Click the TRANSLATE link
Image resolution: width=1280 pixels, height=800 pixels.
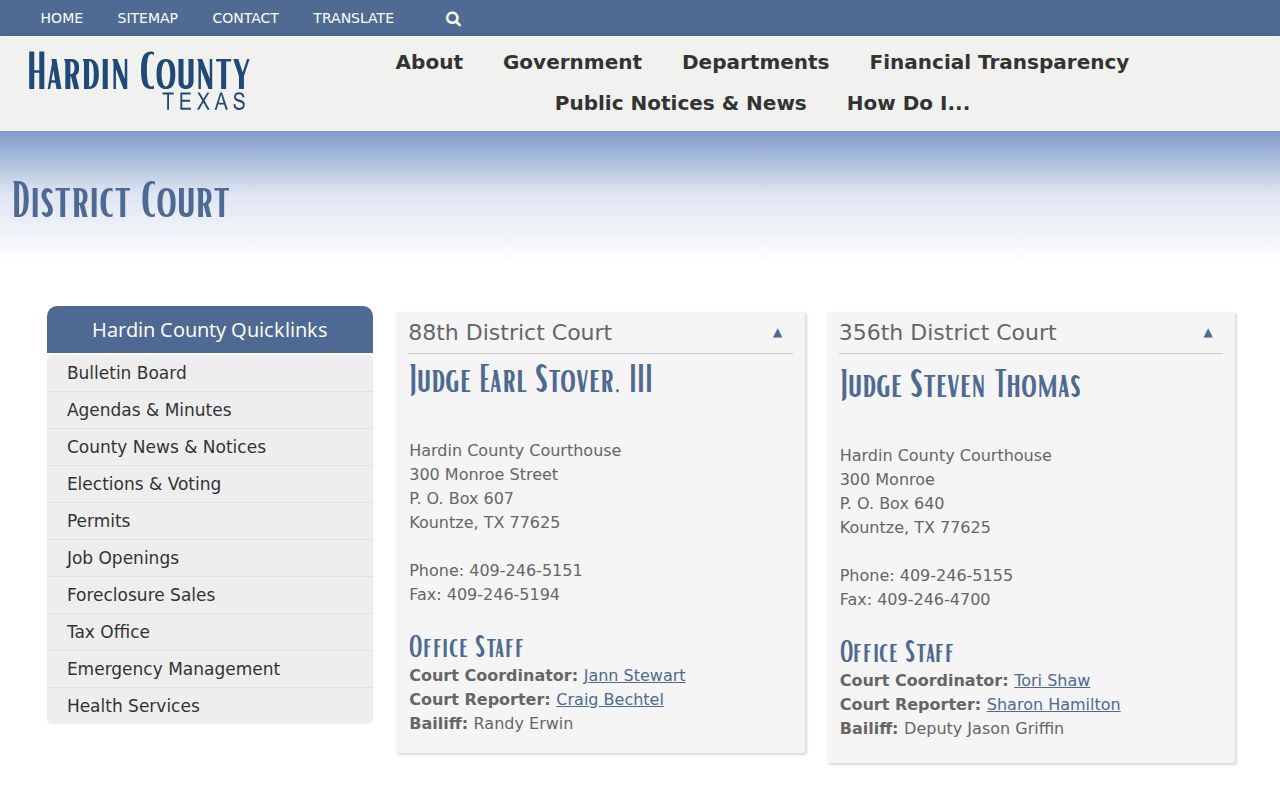[353, 18]
